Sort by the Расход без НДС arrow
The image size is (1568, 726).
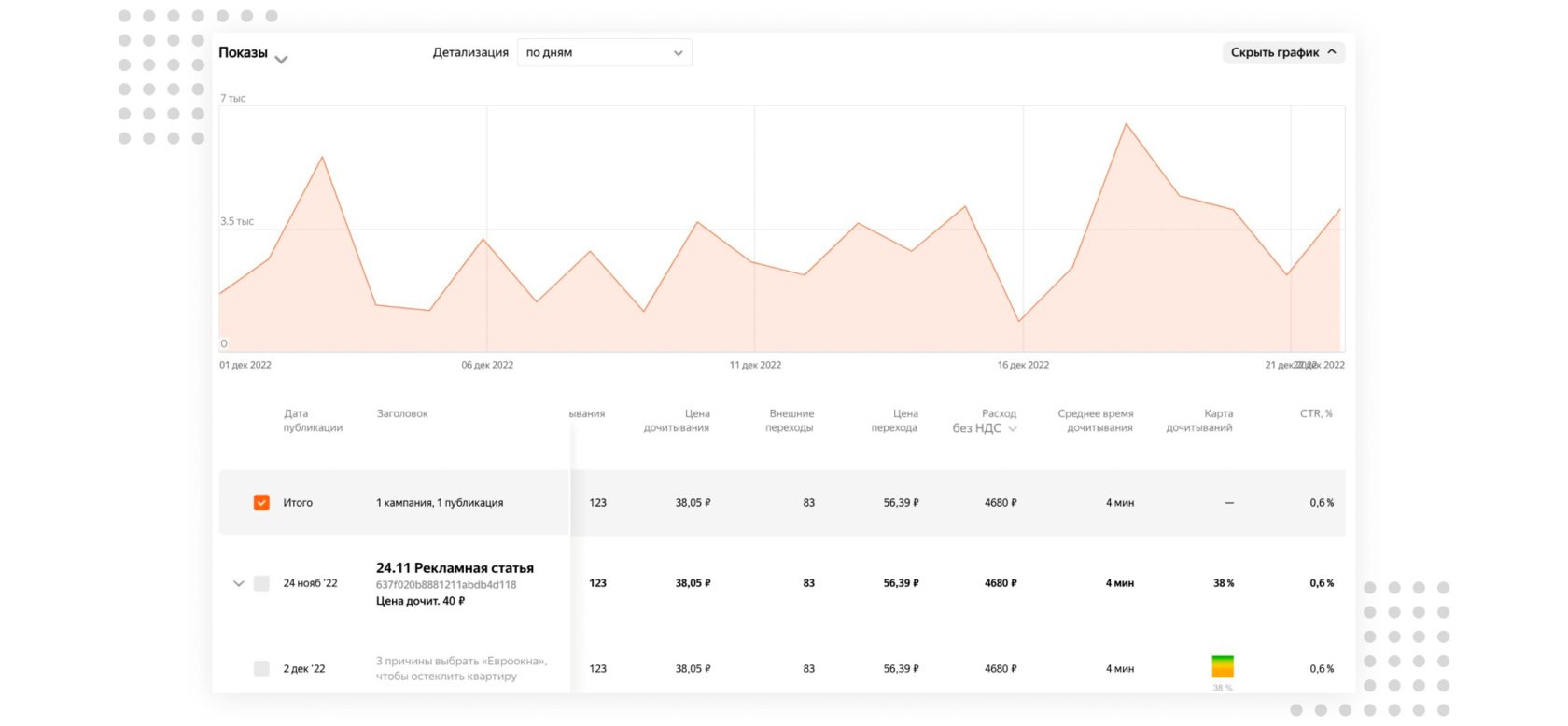(1013, 429)
